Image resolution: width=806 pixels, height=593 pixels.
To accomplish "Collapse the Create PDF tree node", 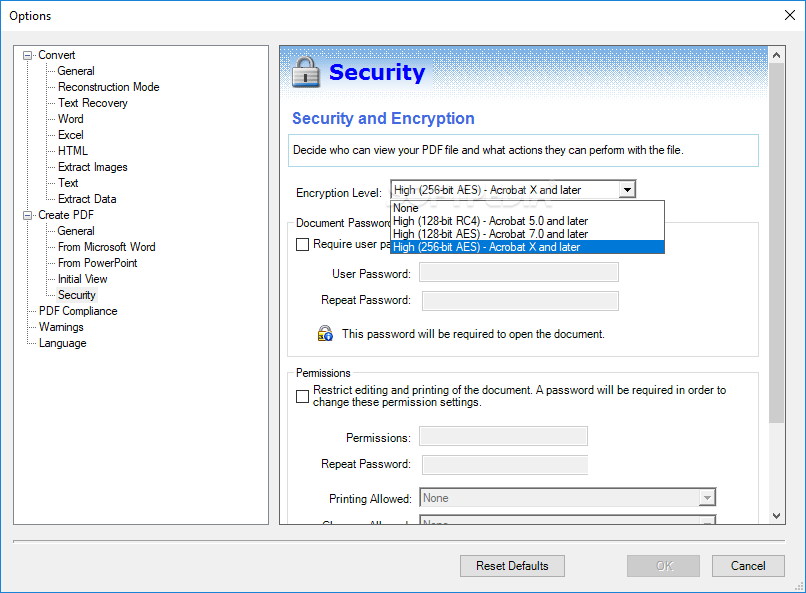I will click(27, 215).
